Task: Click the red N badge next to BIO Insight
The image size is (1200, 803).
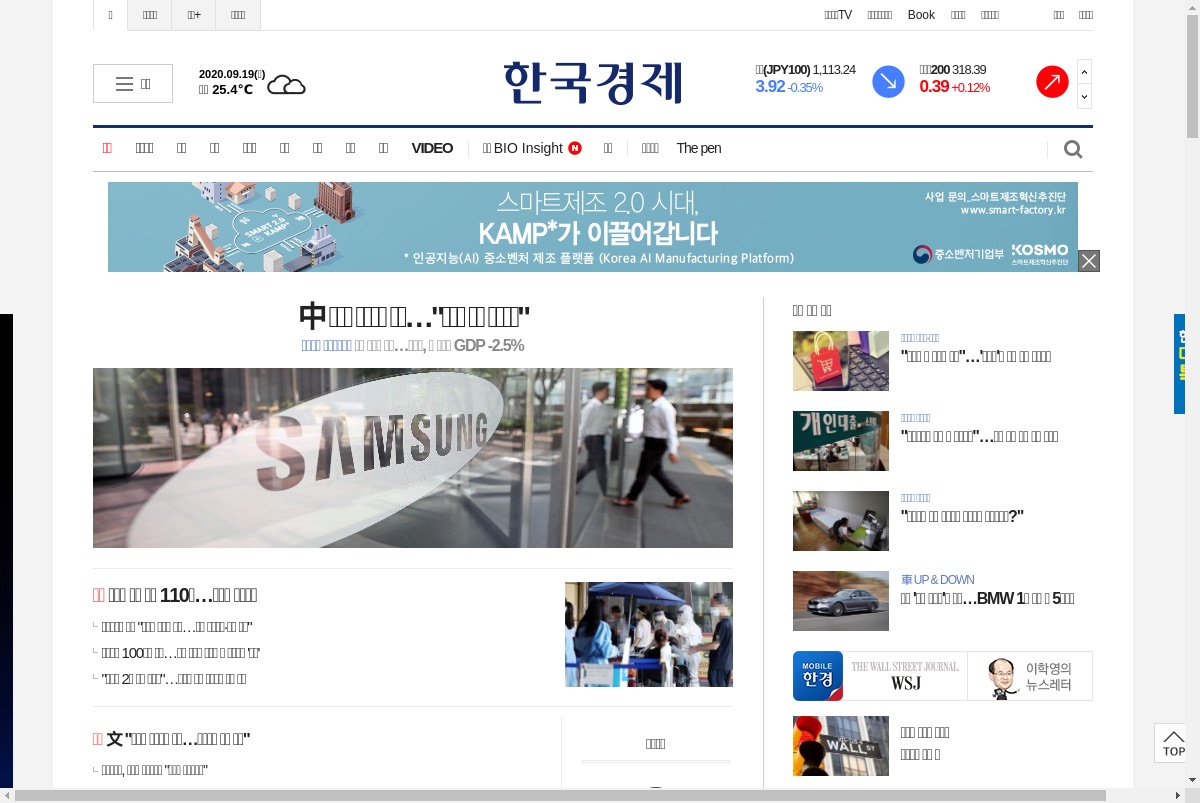Action: 575,148
